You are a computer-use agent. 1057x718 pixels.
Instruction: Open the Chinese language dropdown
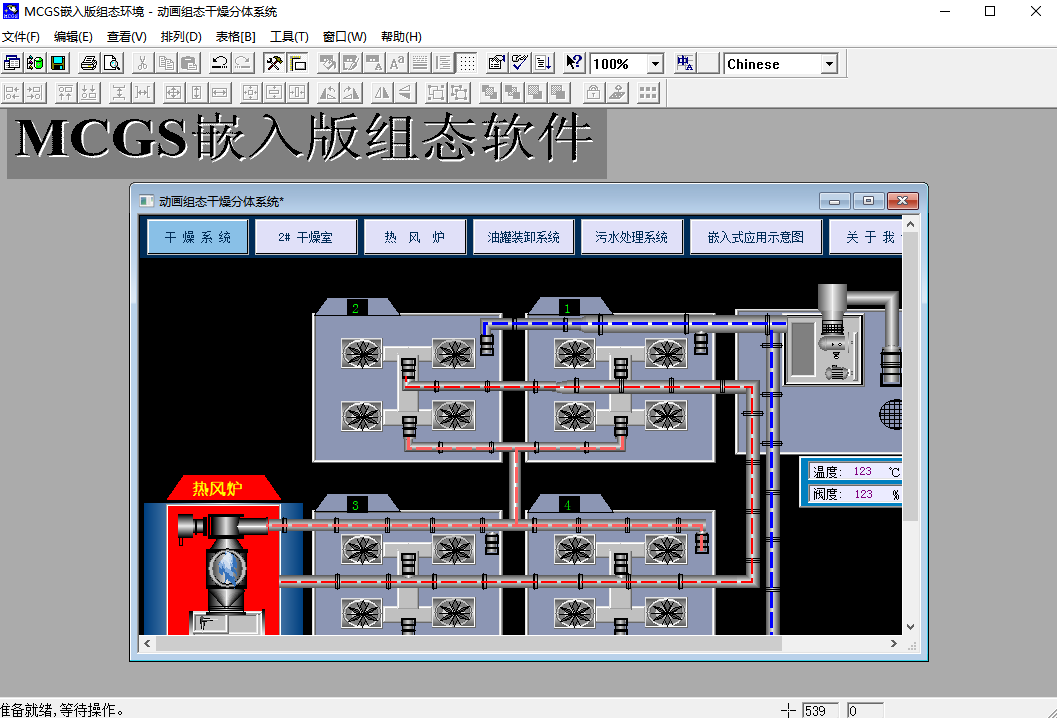click(x=829, y=64)
